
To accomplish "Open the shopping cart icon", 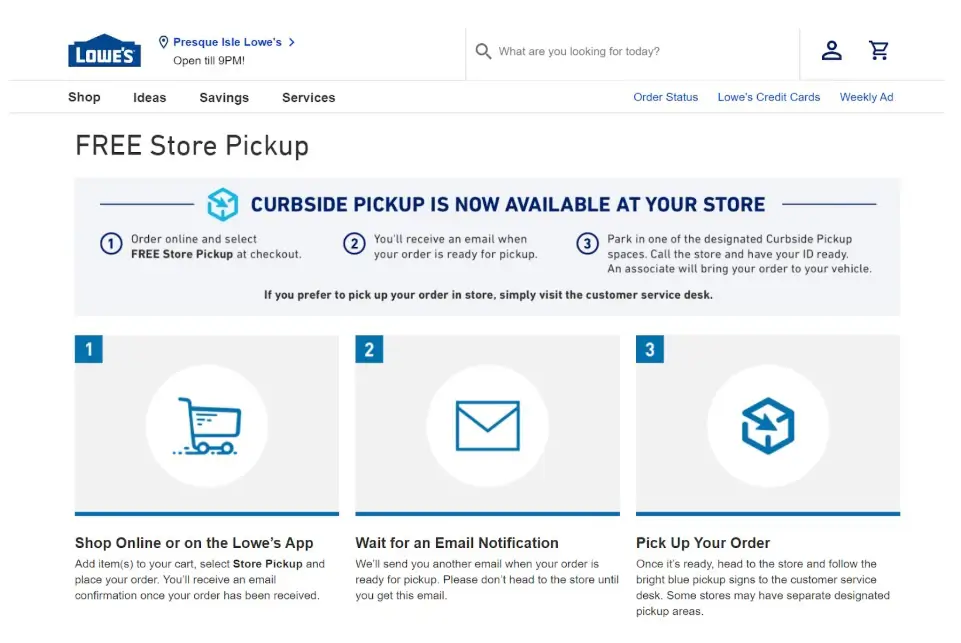I will pyautogui.click(x=879, y=50).
